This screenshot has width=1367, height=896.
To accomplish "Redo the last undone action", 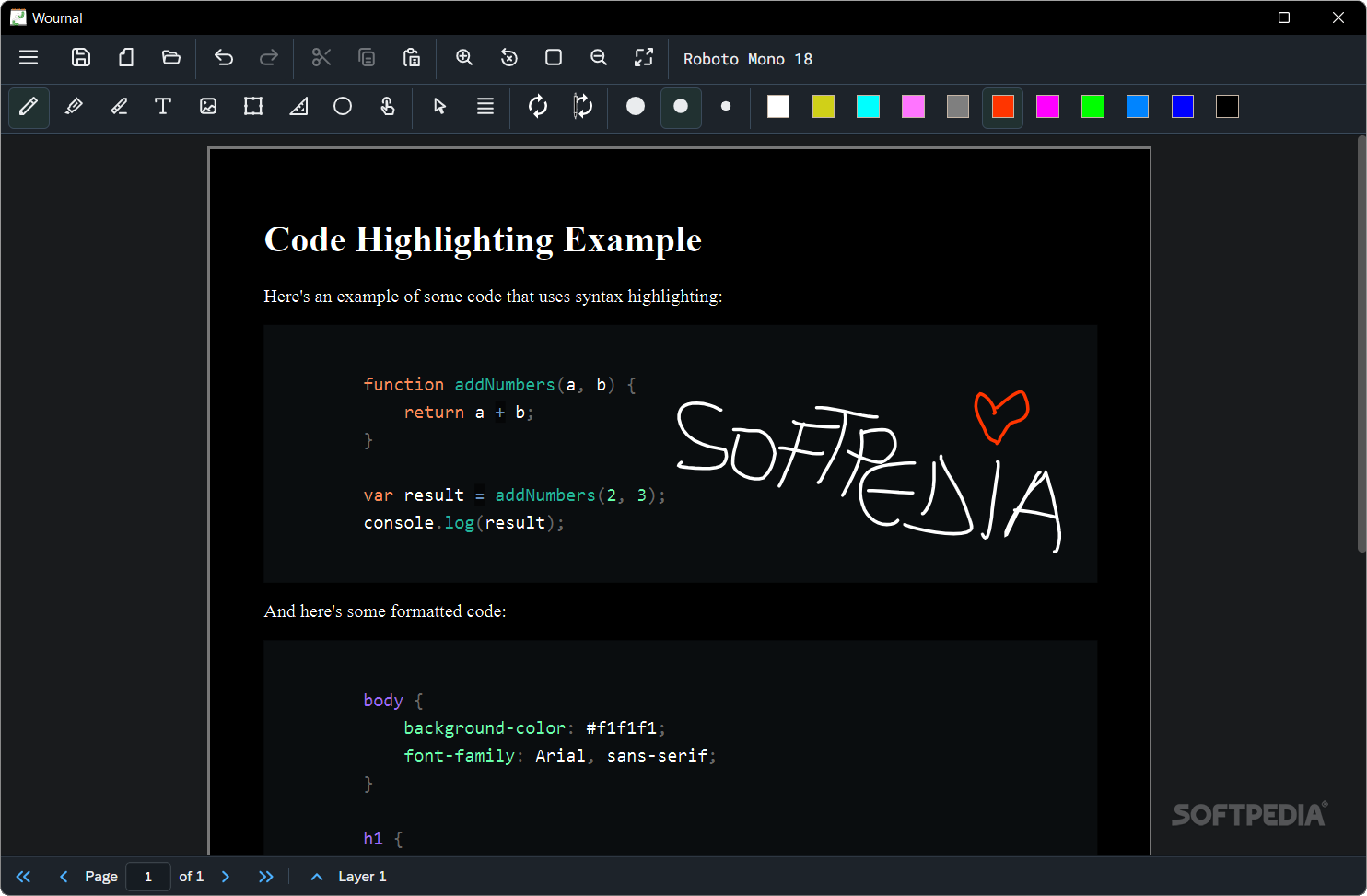I will [x=269, y=57].
